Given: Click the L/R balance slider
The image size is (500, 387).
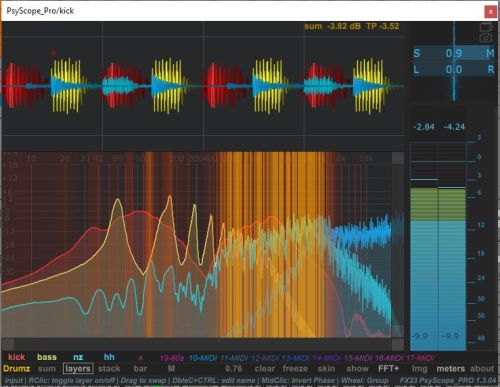Looking at the screenshot, I should (x=454, y=70).
